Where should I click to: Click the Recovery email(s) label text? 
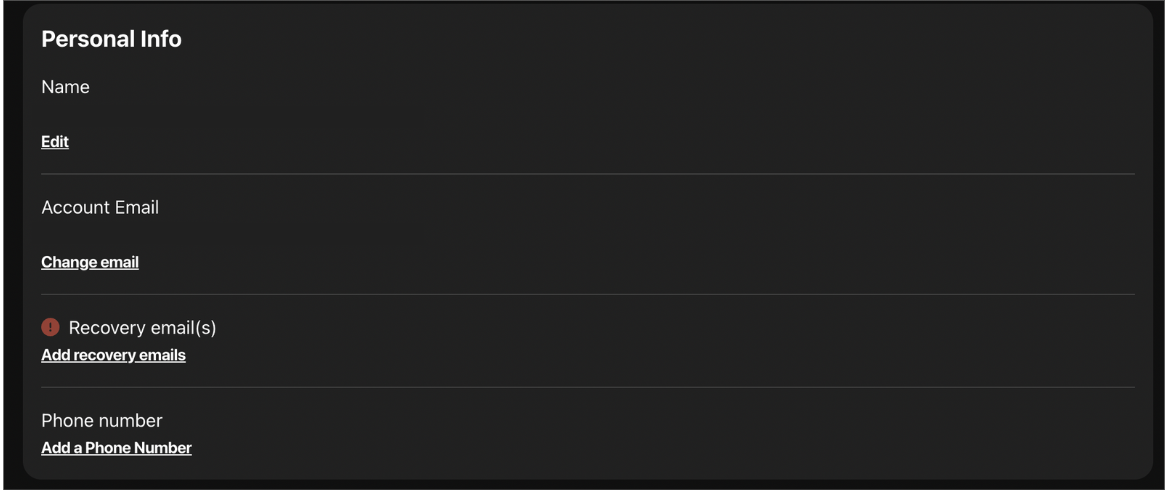point(142,327)
